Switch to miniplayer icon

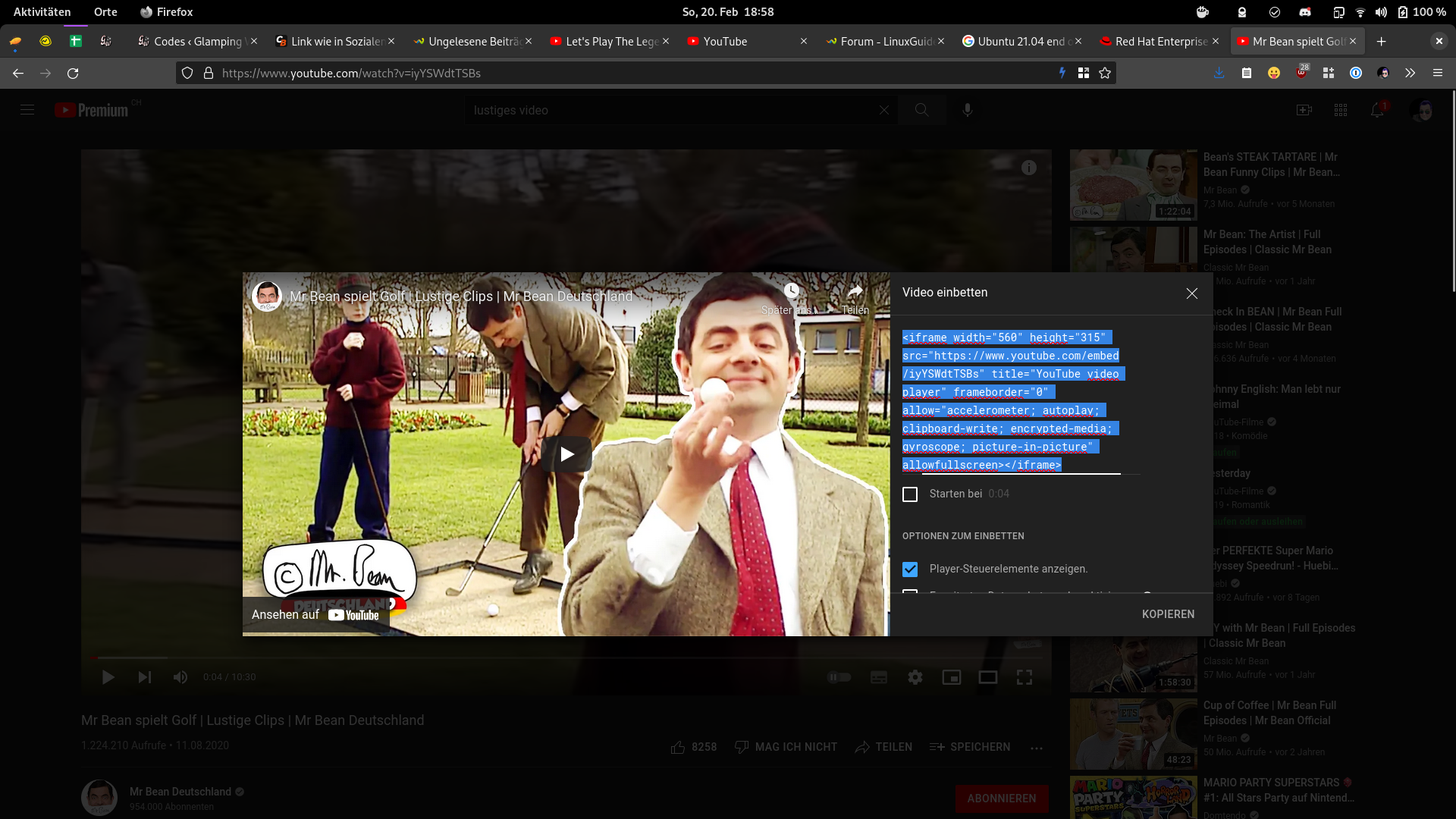pos(952,677)
